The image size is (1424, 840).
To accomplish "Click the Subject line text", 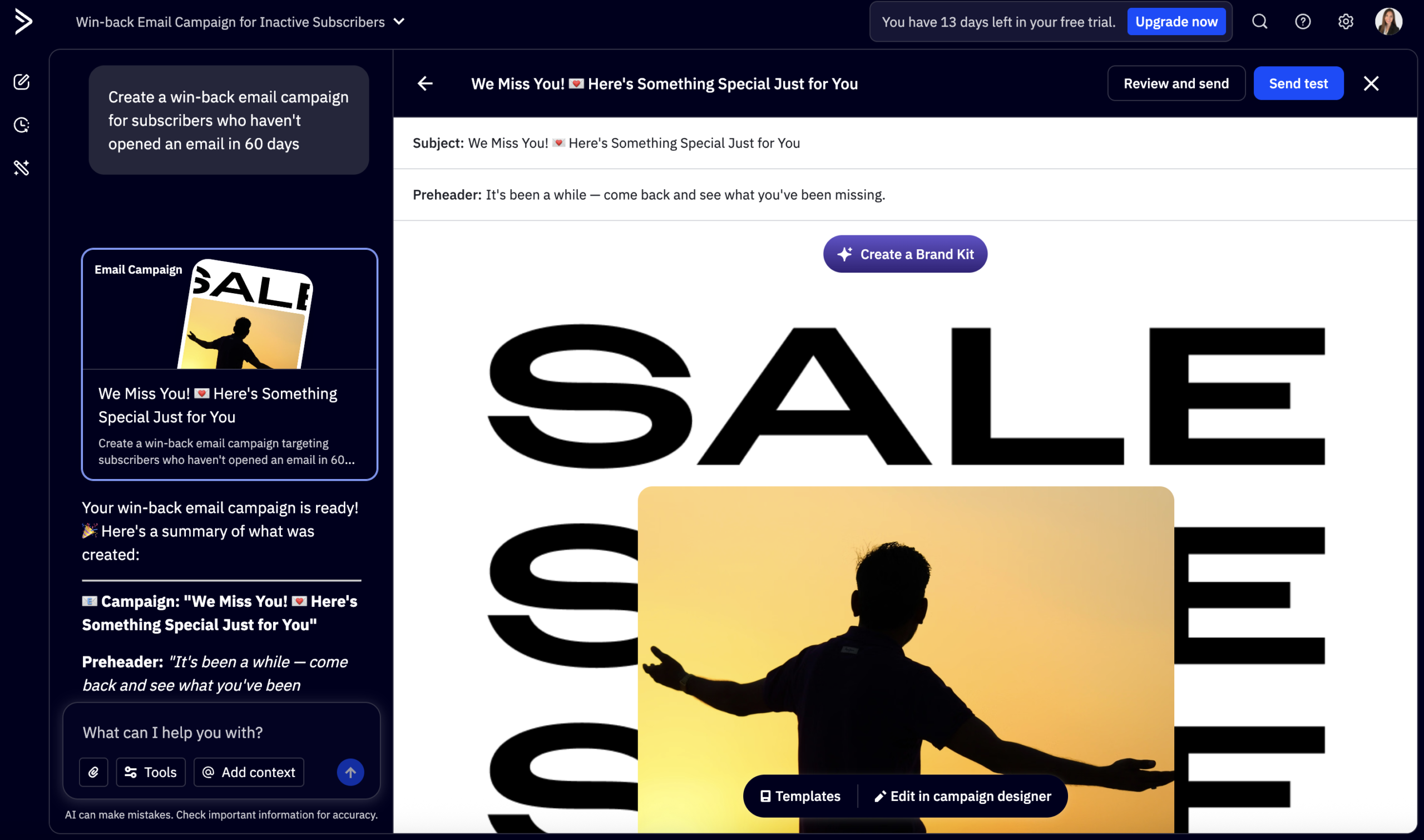I will click(x=606, y=143).
